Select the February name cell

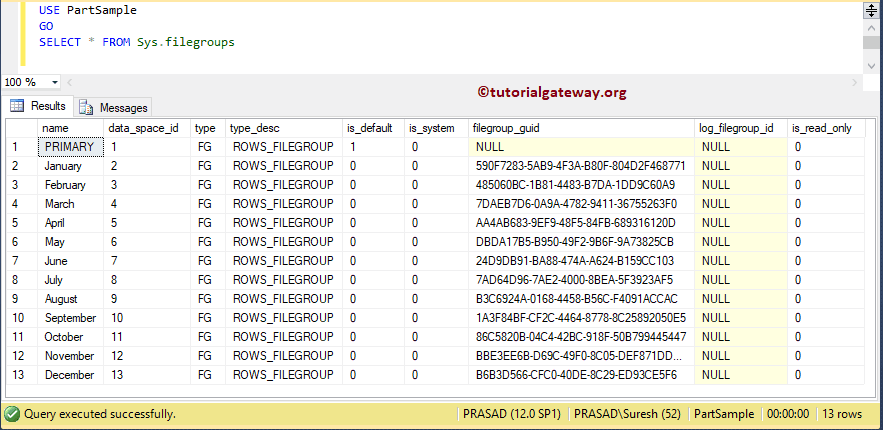[70, 185]
